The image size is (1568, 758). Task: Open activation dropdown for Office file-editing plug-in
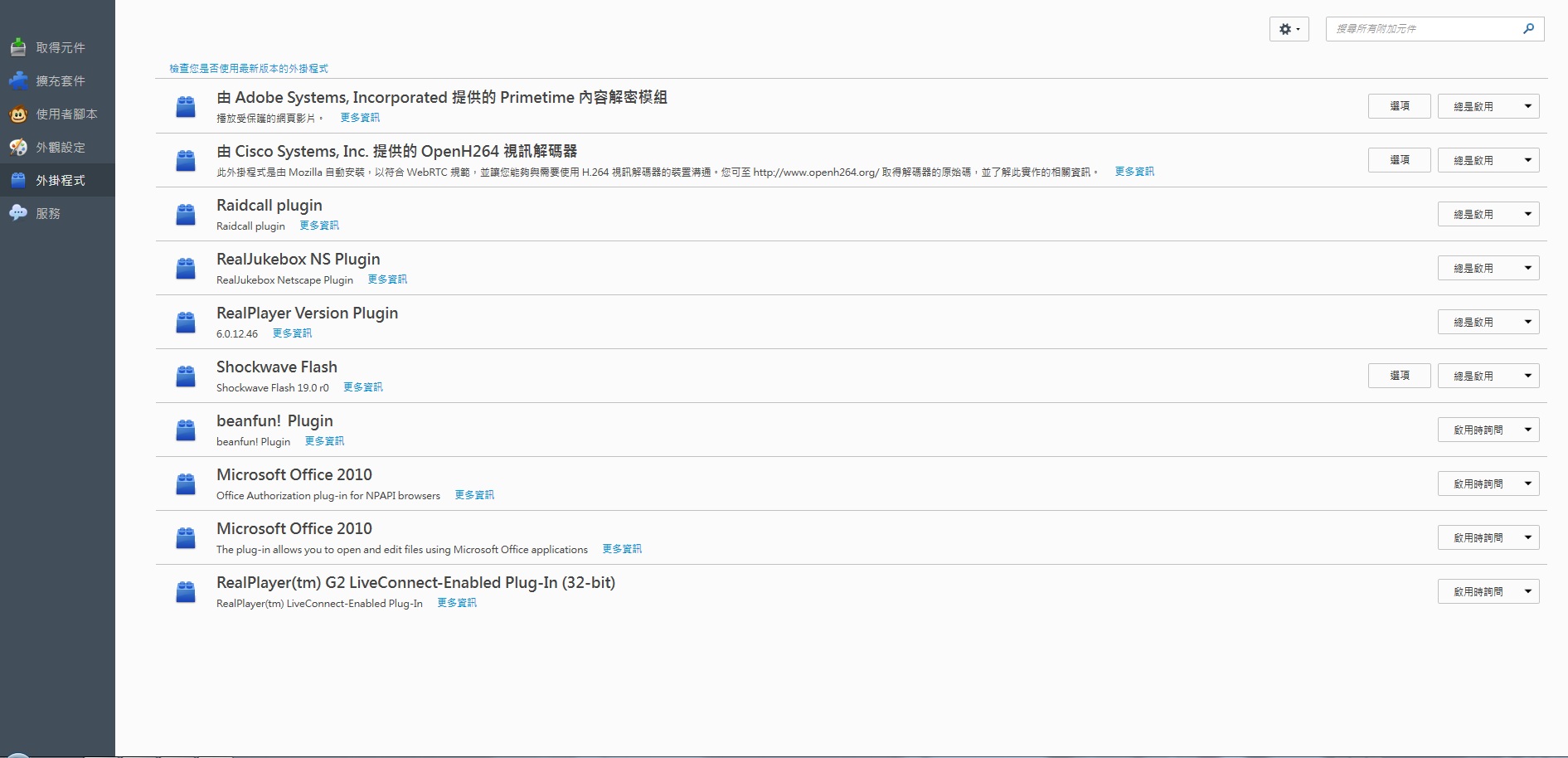[x=1488, y=537]
